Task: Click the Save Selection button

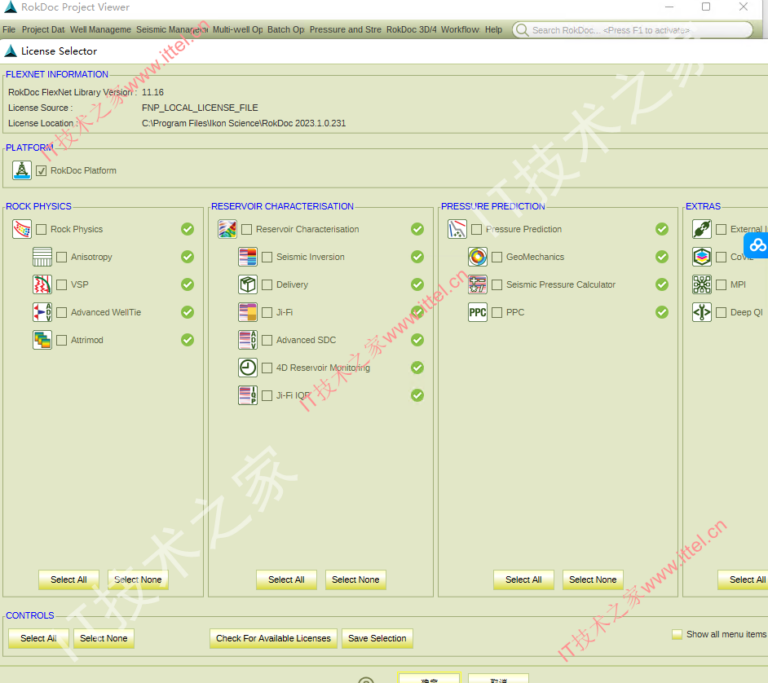Action: (x=376, y=638)
